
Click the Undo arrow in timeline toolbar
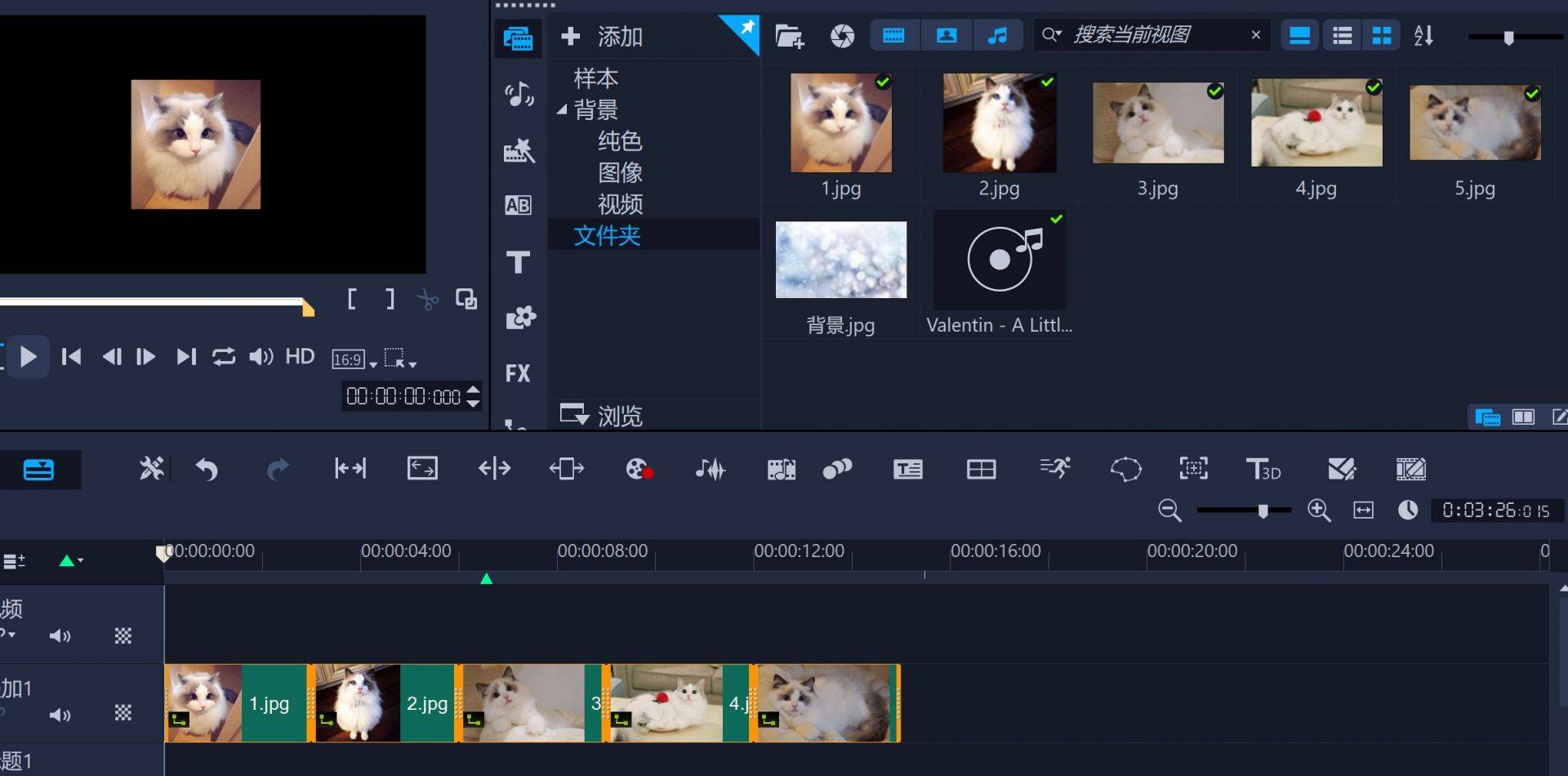(x=207, y=469)
